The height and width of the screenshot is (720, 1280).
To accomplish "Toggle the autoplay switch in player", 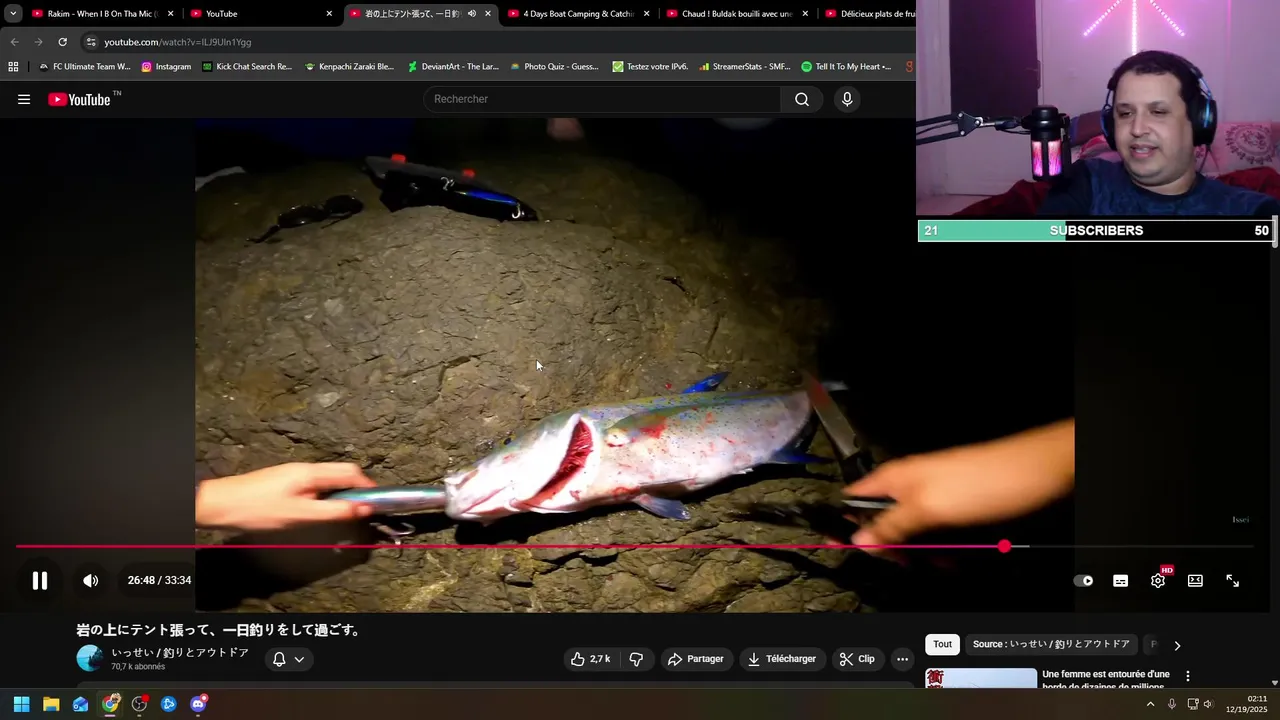I will tap(1083, 580).
